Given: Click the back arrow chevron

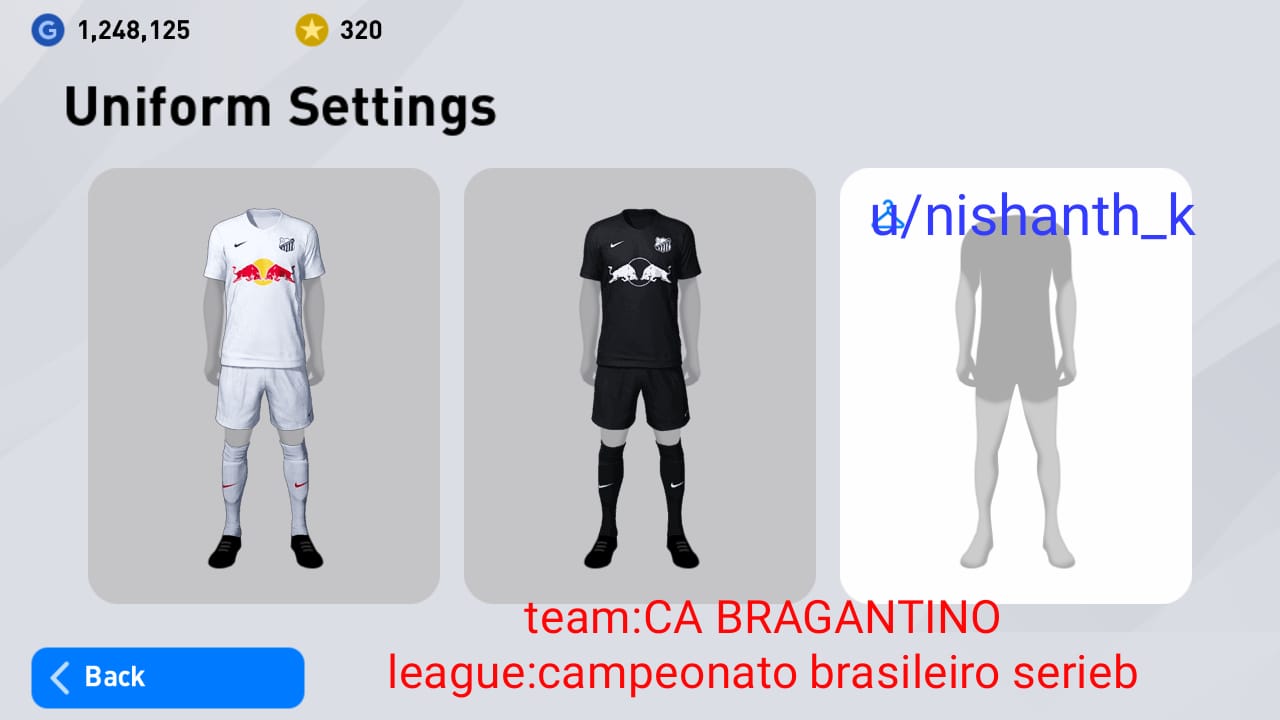Looking at the screenshot, I should 60,677.
